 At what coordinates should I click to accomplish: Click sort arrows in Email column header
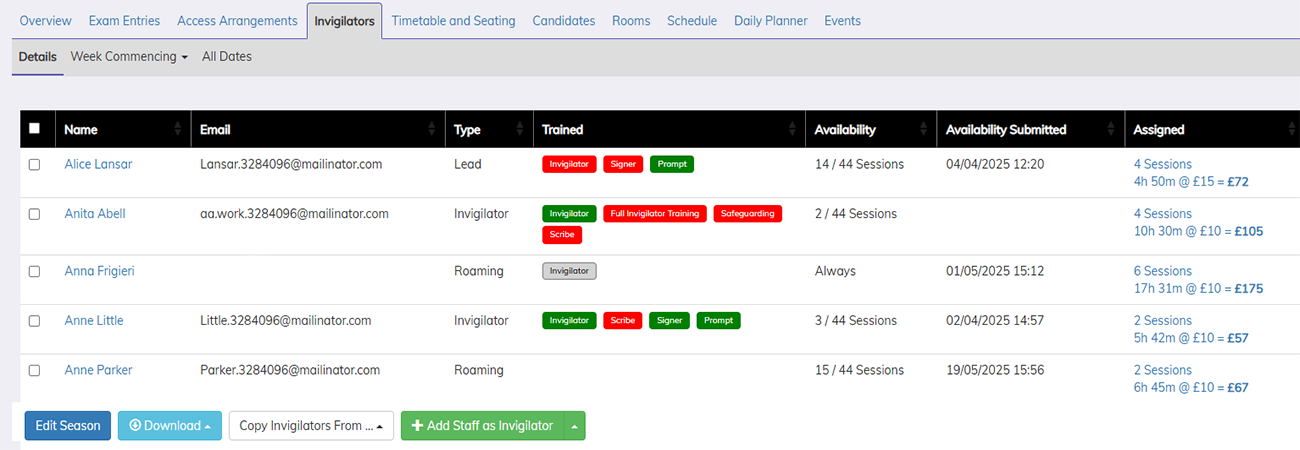pos(432,129)
